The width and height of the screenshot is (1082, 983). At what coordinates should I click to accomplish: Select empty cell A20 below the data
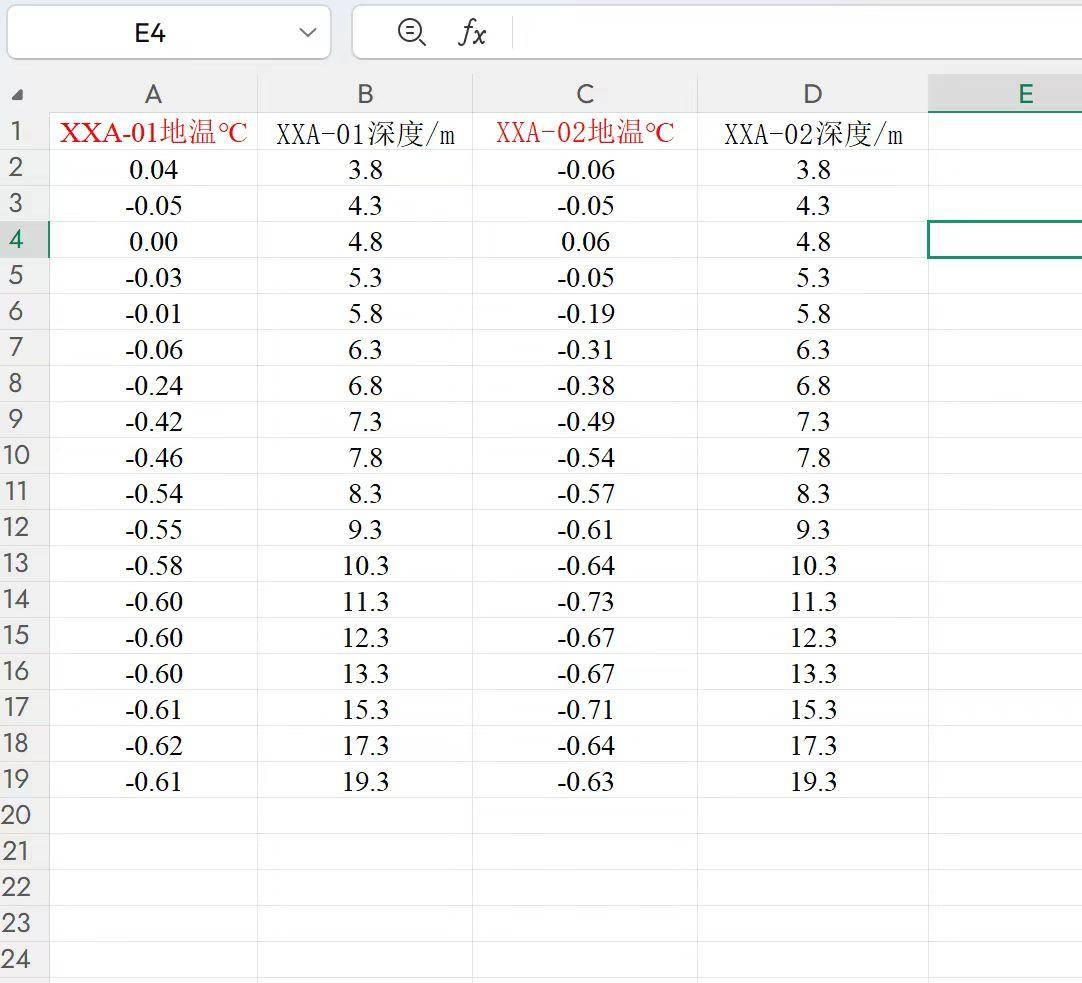point(153,815)
